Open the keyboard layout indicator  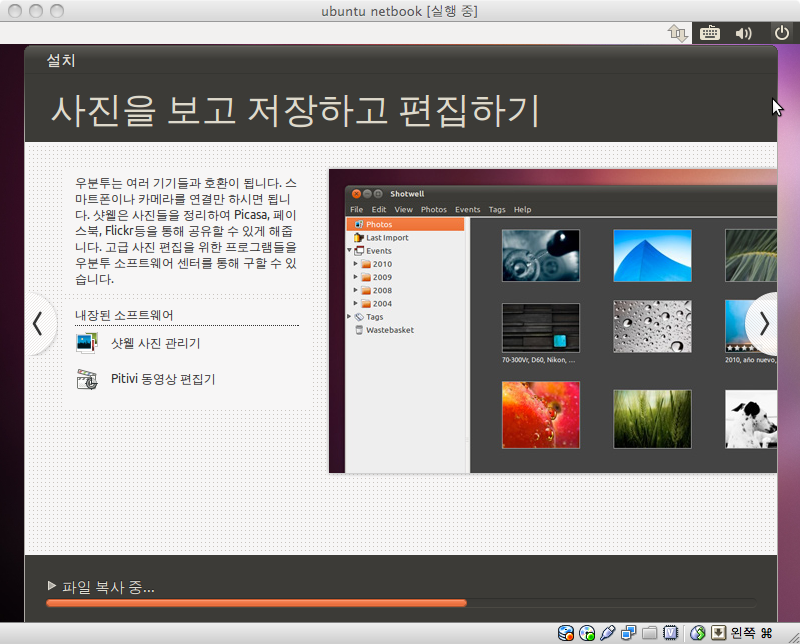[710, 33]
